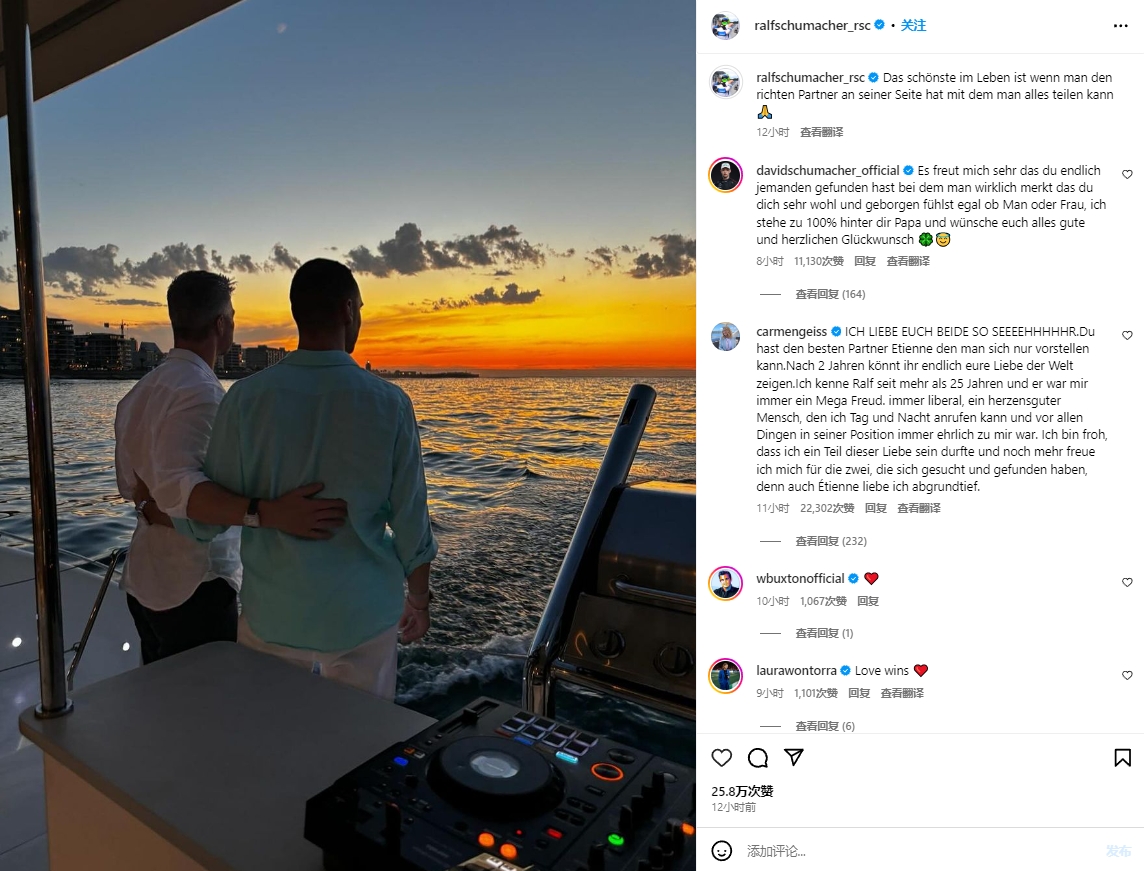
Task: Share post via paper plane icon
Action: tap(793, 757)
